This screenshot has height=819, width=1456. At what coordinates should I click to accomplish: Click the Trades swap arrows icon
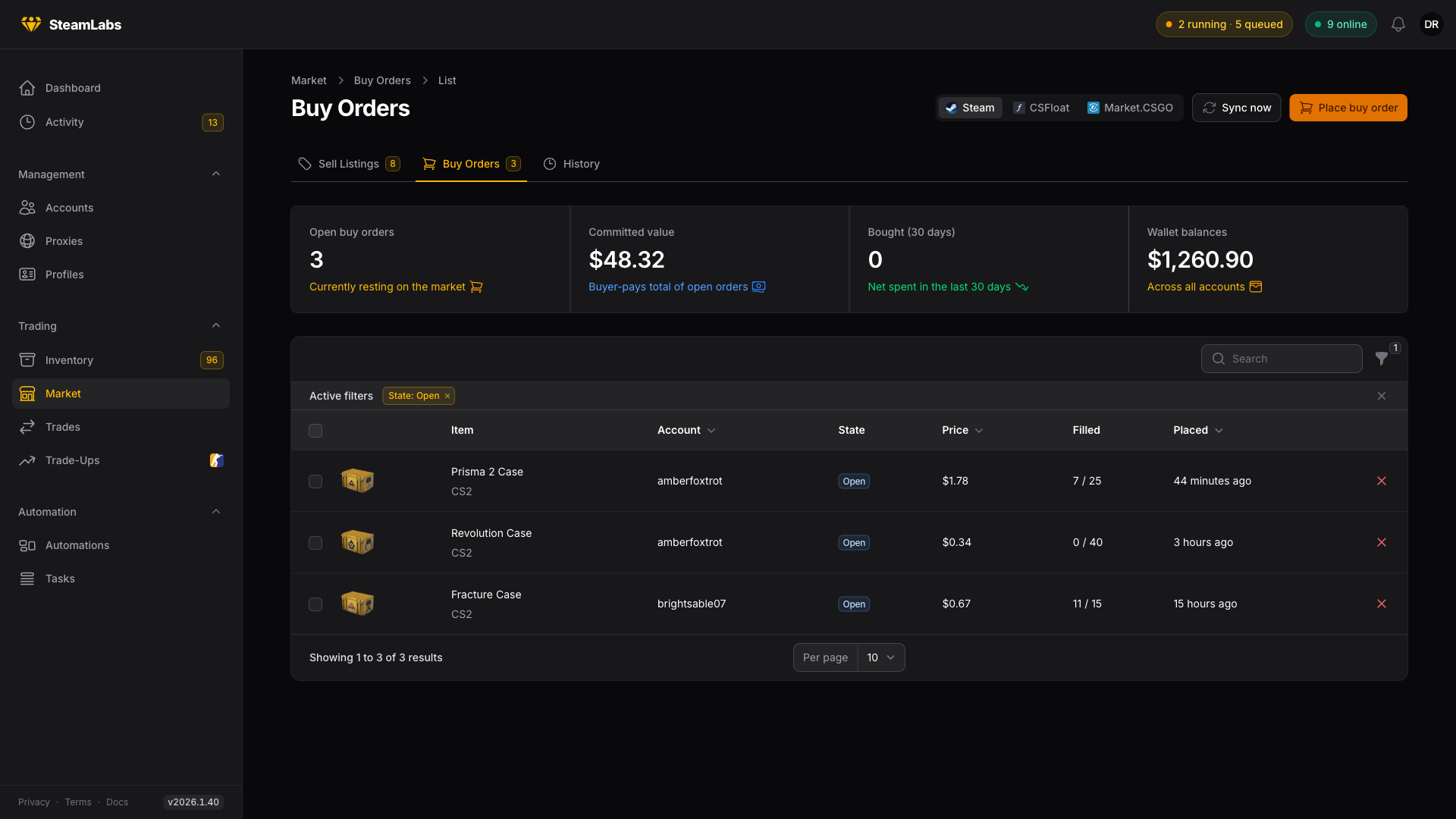27,427
